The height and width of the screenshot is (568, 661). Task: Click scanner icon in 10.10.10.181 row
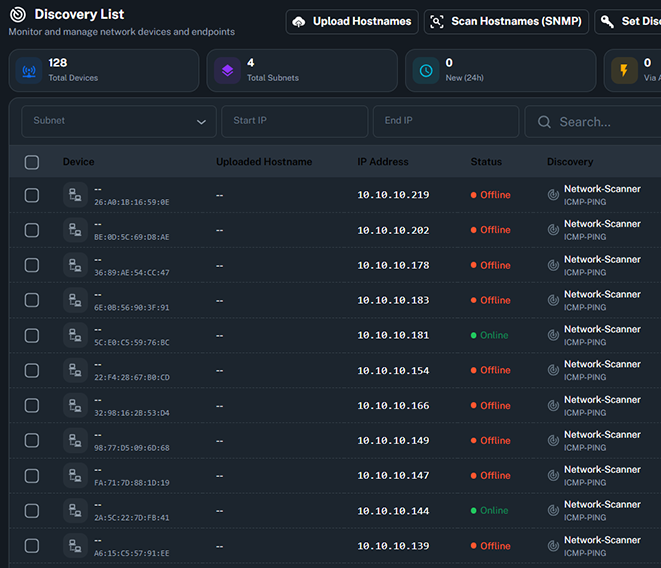click(553, 335)
